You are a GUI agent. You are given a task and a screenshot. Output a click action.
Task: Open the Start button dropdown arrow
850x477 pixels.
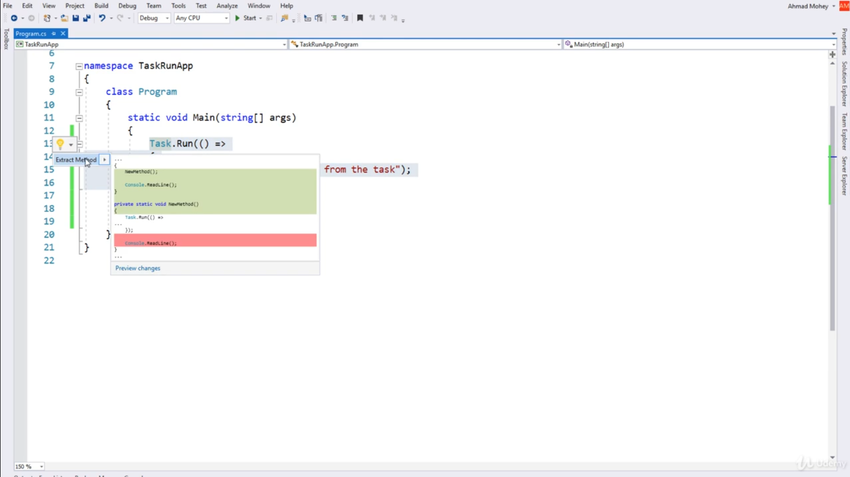coord(261,18)
